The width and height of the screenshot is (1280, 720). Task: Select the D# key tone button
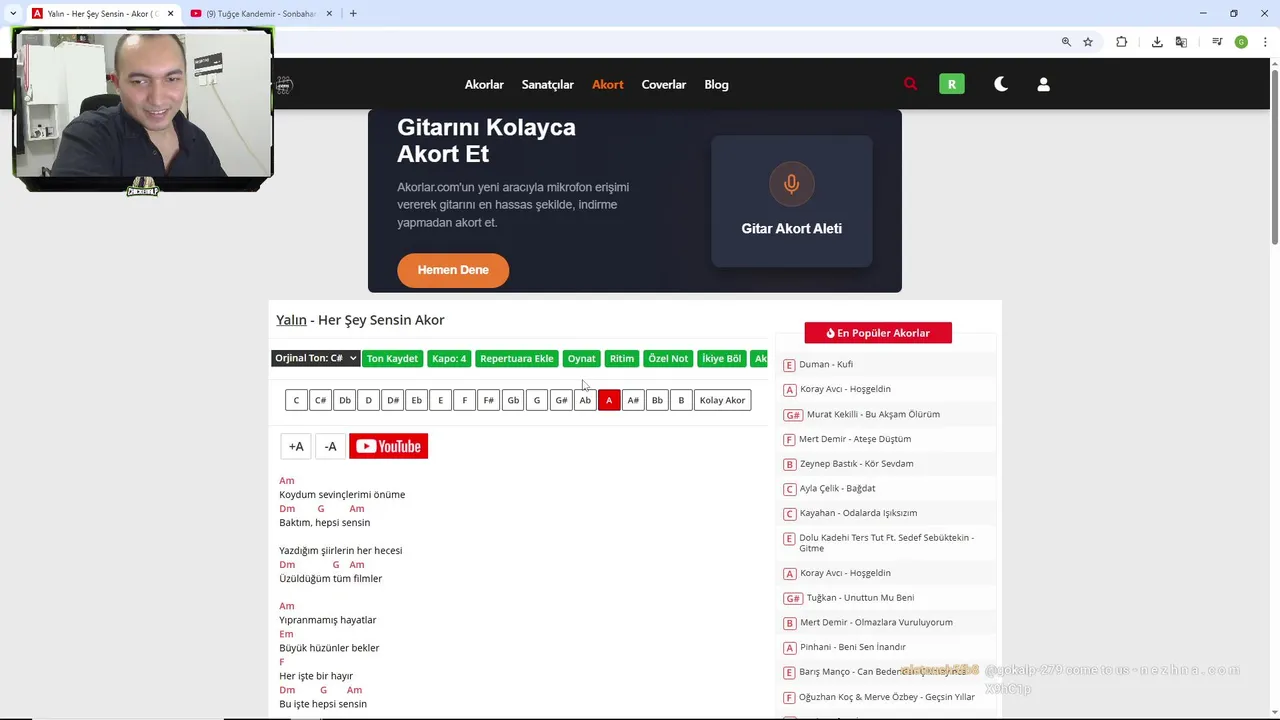(392, 400)
